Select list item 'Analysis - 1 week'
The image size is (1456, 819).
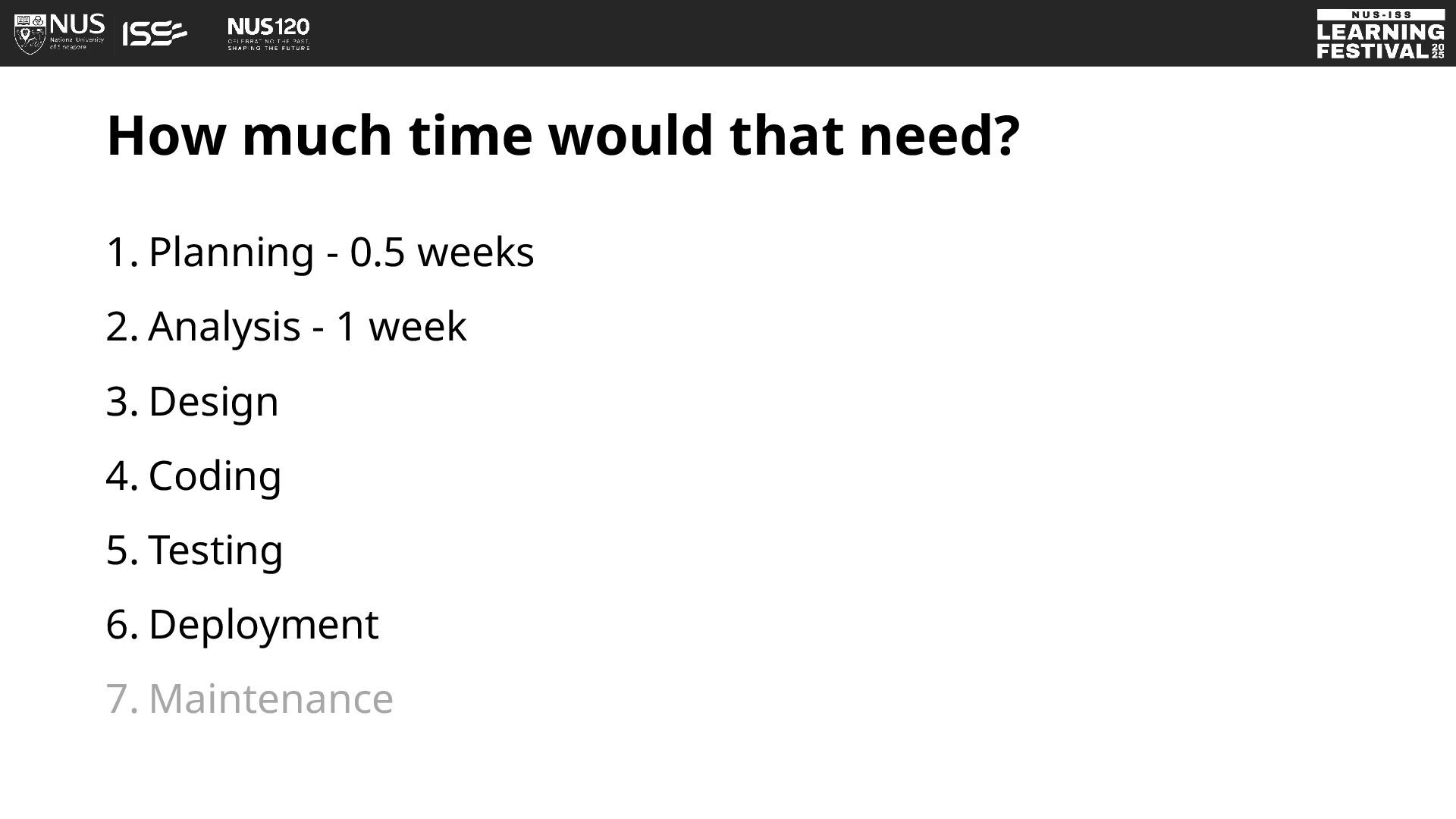coord(286,327)
